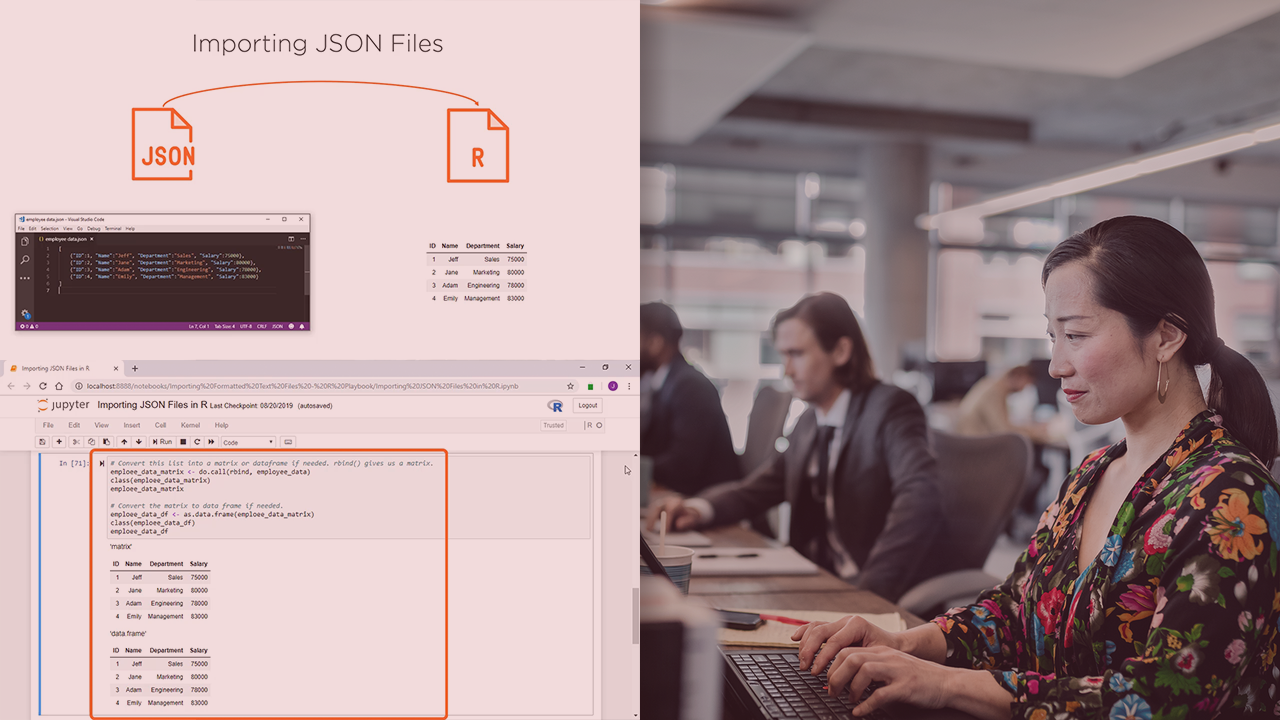This screenshot has width=1280, height=720.
Task: Restart kernel and re-run the whole notebook
Action: 211,442
